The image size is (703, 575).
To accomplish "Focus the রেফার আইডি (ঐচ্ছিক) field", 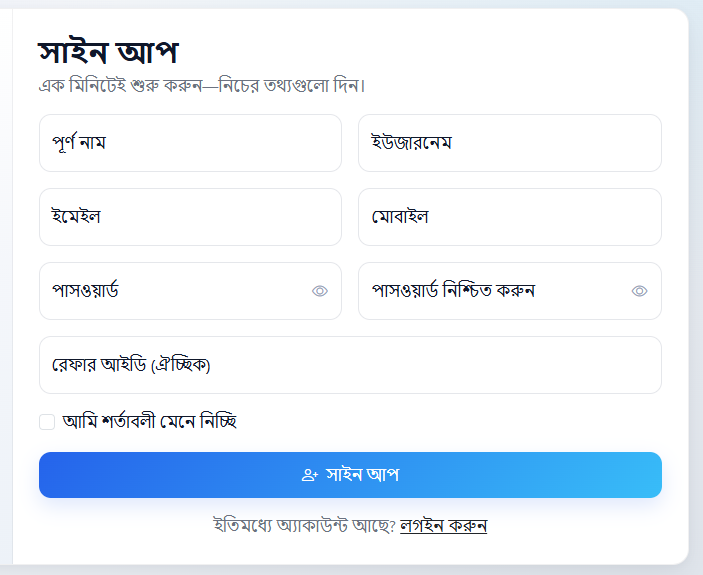I will tap(350, 365).
